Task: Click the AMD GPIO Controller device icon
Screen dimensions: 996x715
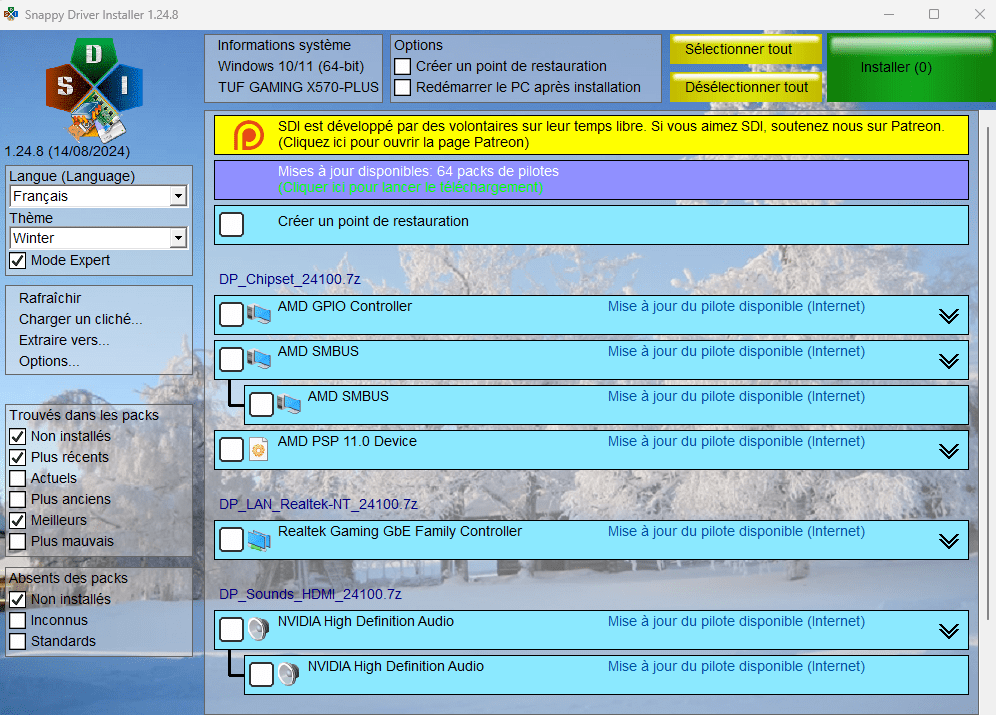Action: [259, 315]
